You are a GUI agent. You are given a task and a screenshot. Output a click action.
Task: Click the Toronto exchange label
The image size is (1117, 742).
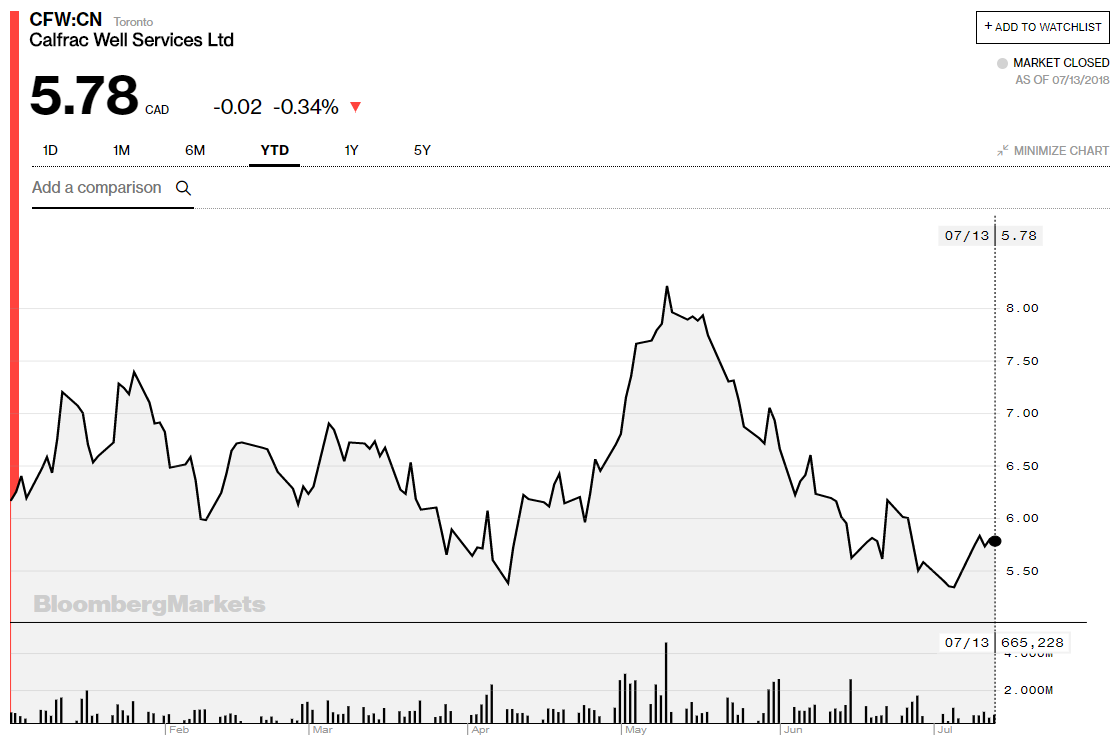133,22
